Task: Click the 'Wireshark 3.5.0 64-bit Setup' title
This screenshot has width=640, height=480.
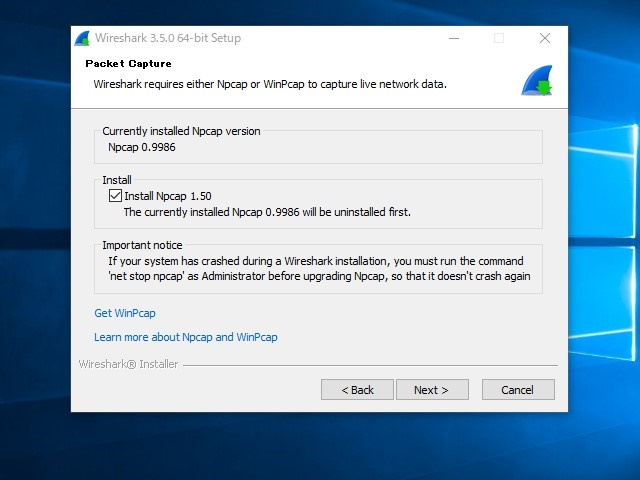Action: tap(168, 38)
